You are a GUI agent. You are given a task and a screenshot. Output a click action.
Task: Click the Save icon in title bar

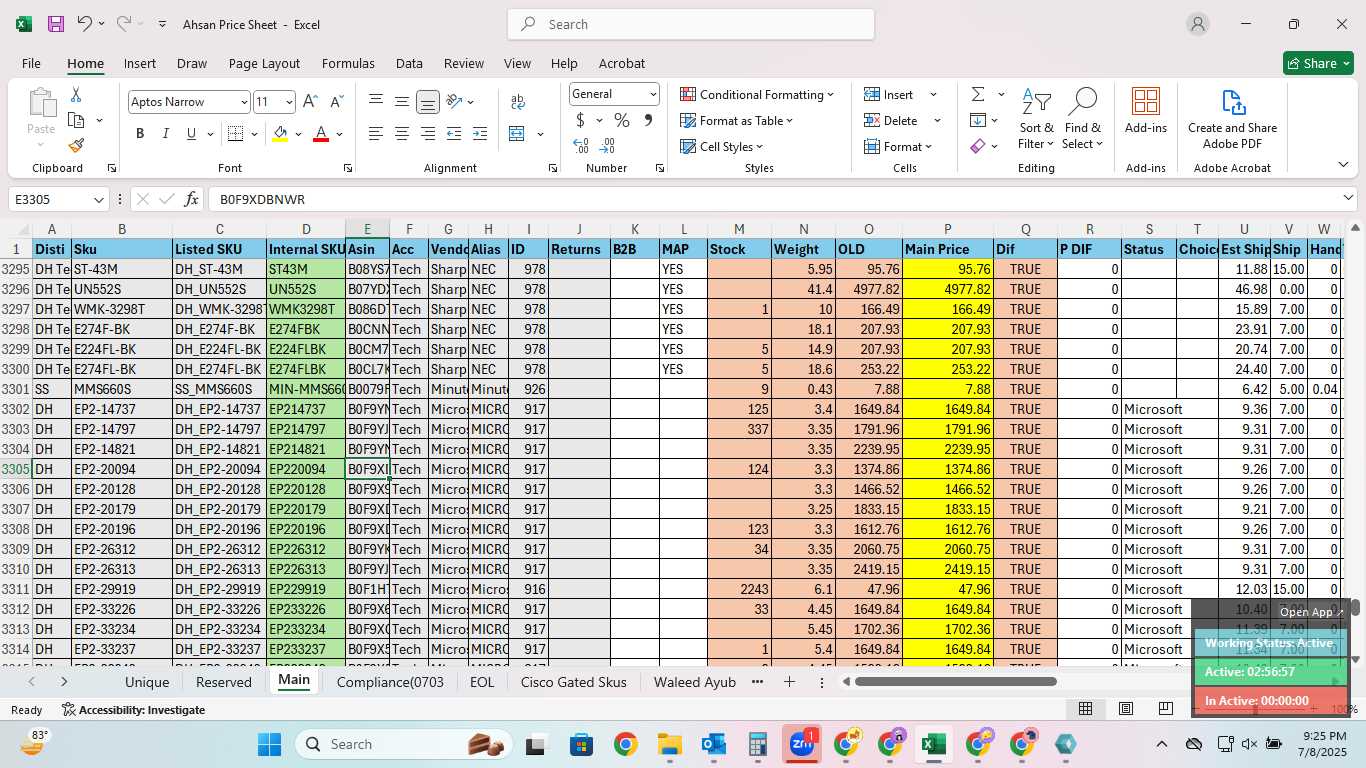click(56, 24)
